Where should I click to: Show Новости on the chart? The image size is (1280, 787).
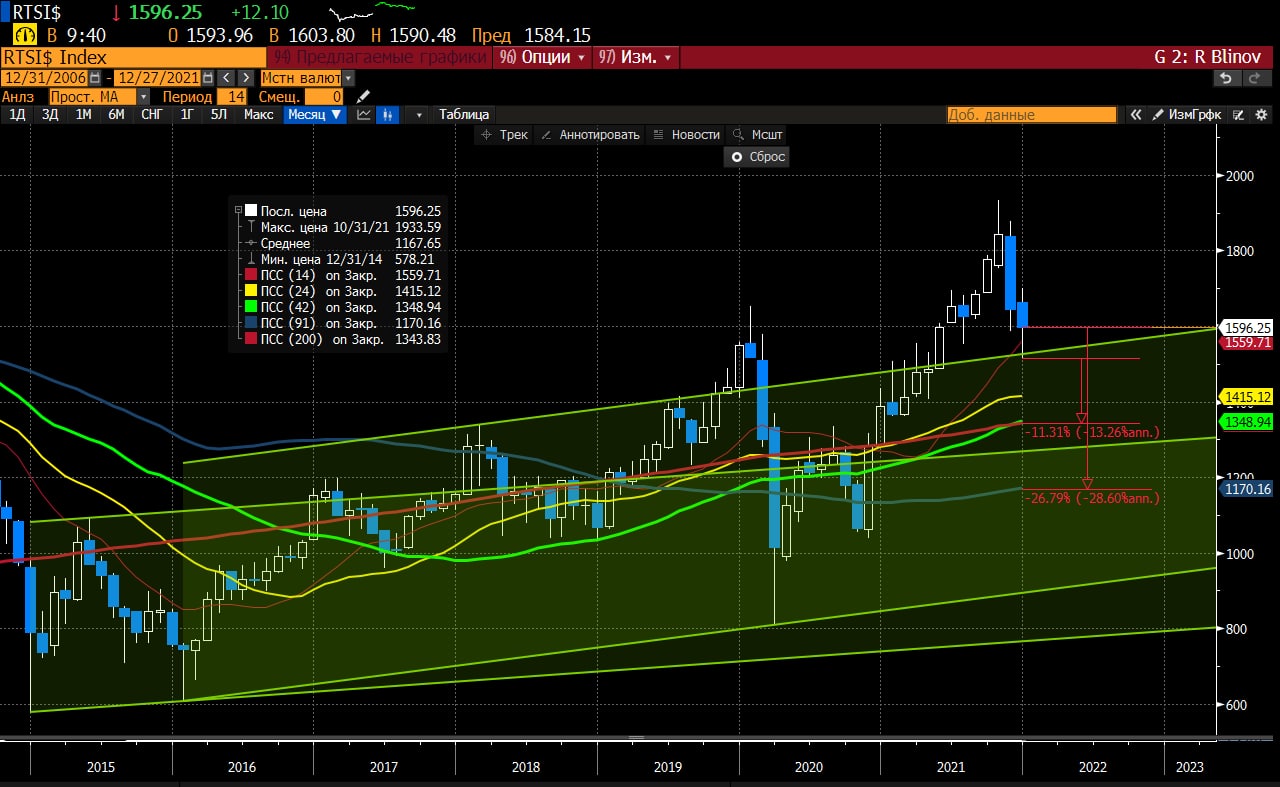point(686,134)
